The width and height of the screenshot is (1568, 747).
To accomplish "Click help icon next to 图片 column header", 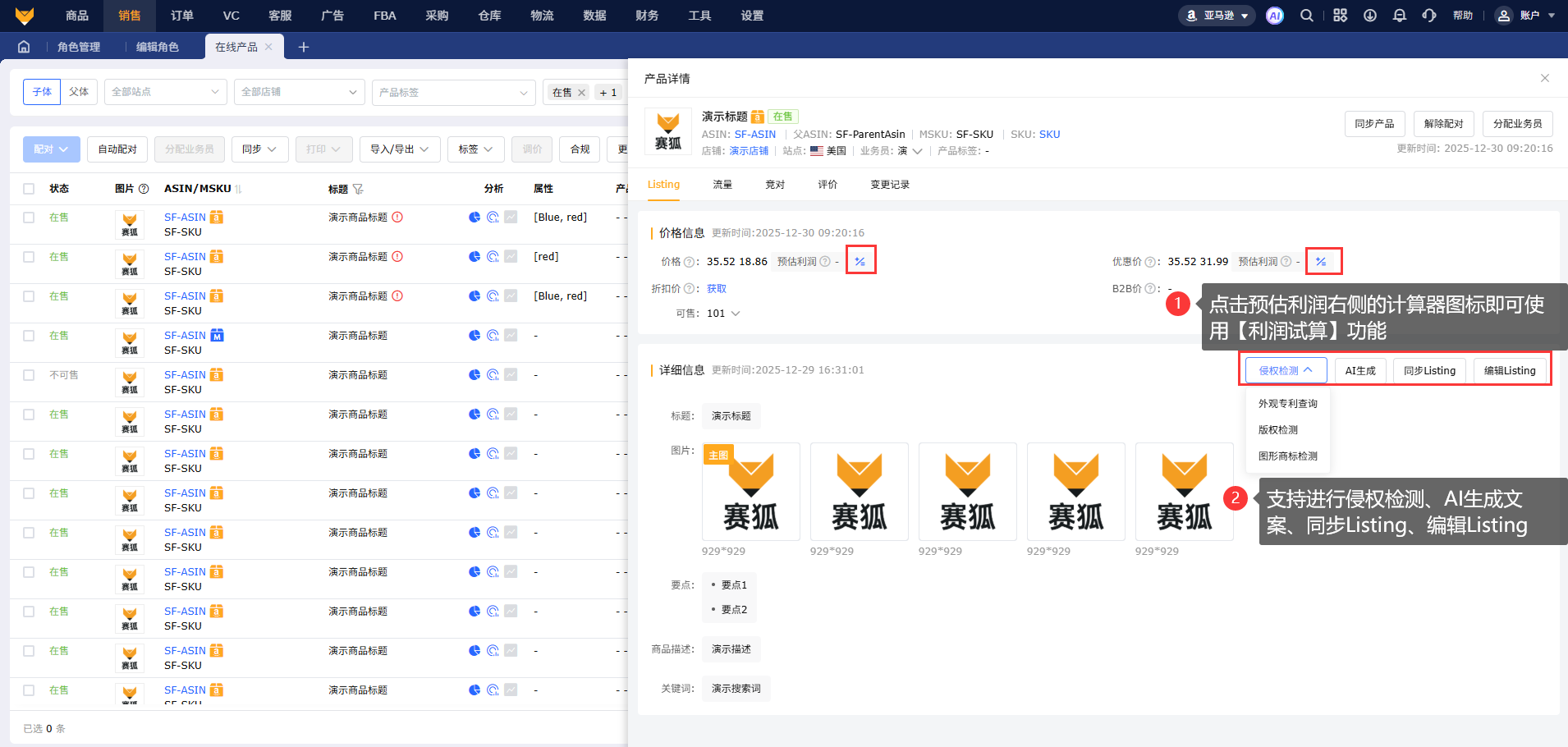I will click(144, 189).
